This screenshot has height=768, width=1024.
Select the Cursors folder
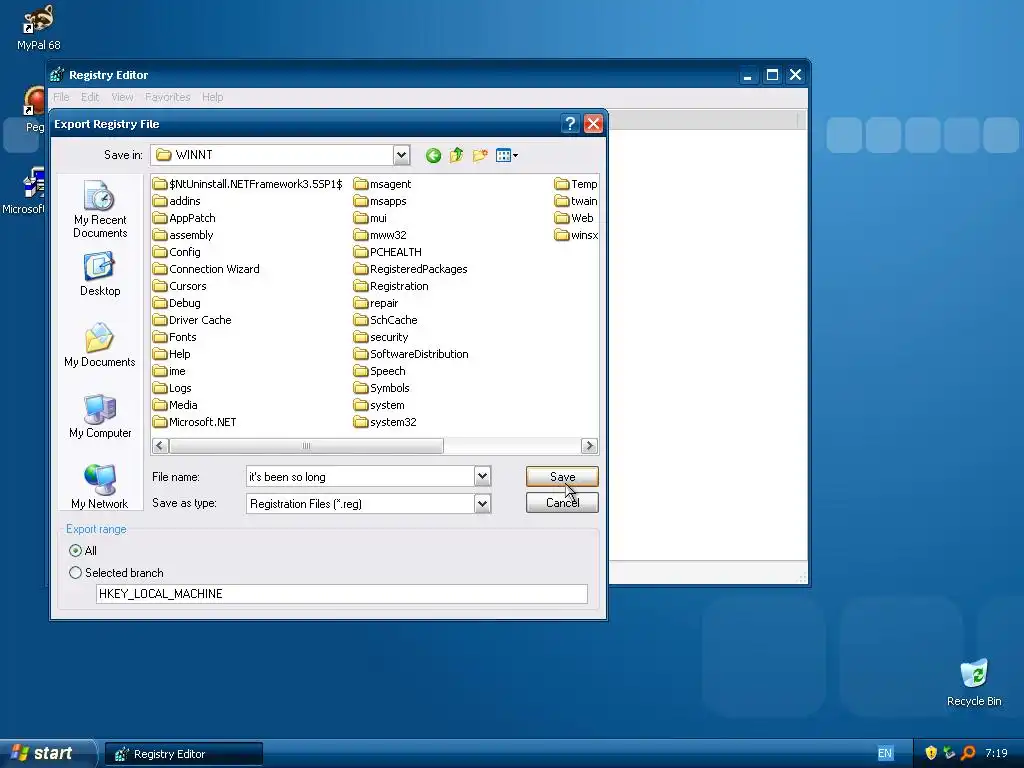point(180,286)
